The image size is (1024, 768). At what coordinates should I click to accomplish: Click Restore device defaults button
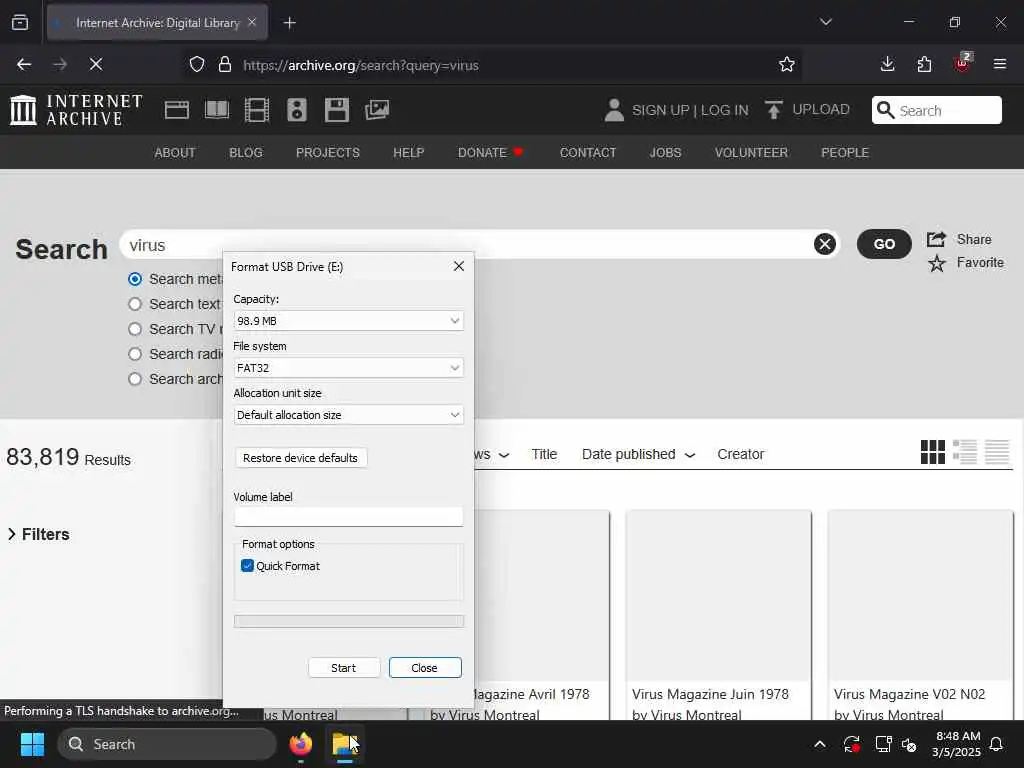(300, 458)
